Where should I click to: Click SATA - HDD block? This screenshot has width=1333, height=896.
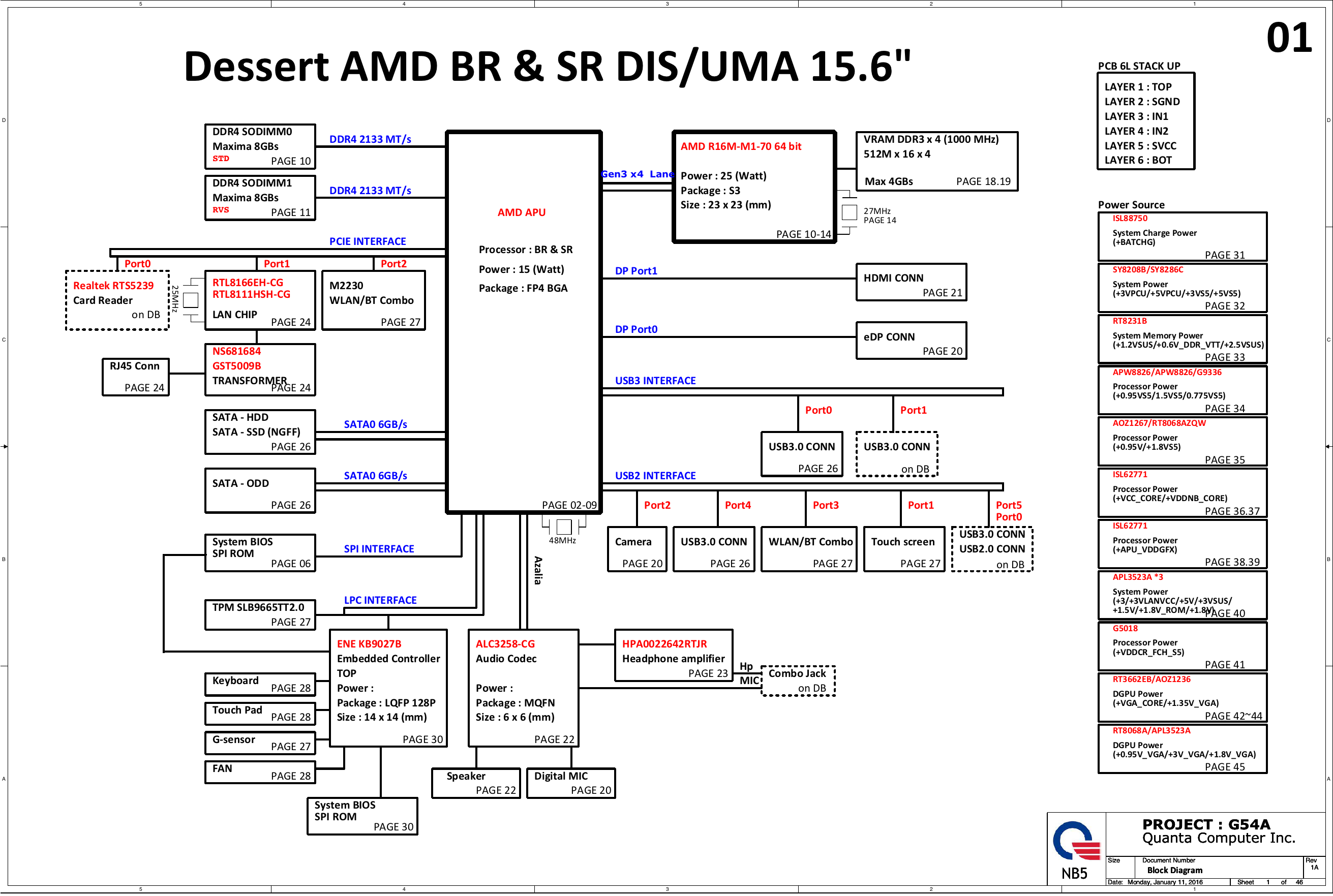click(260, 432)
